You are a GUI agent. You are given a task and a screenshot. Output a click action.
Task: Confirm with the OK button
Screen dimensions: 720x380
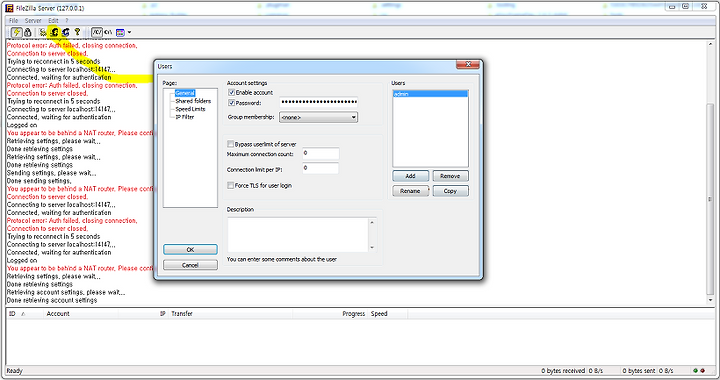tap(190, 250)
